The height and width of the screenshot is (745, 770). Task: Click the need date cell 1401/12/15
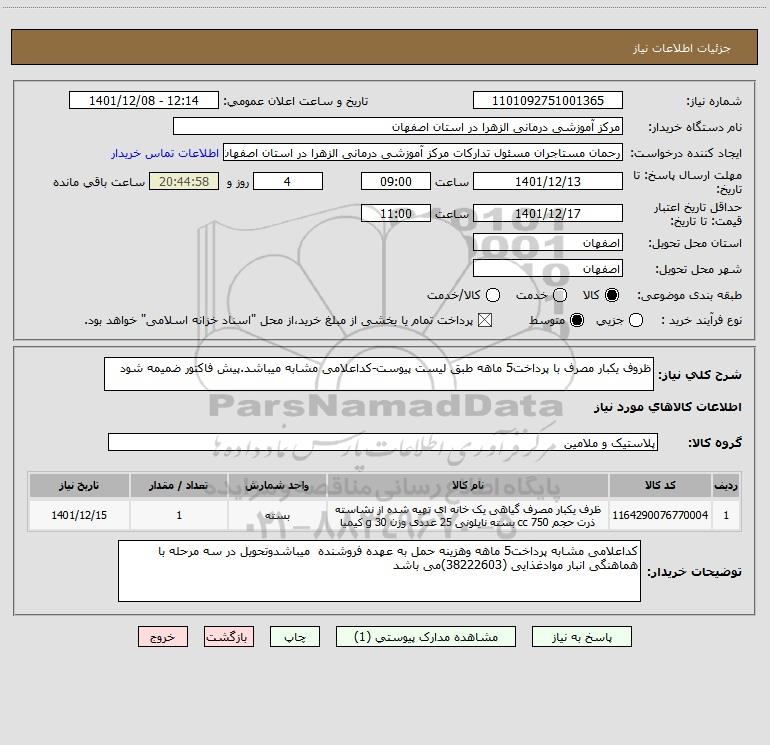pyautogui.click(x=79, y=515)
